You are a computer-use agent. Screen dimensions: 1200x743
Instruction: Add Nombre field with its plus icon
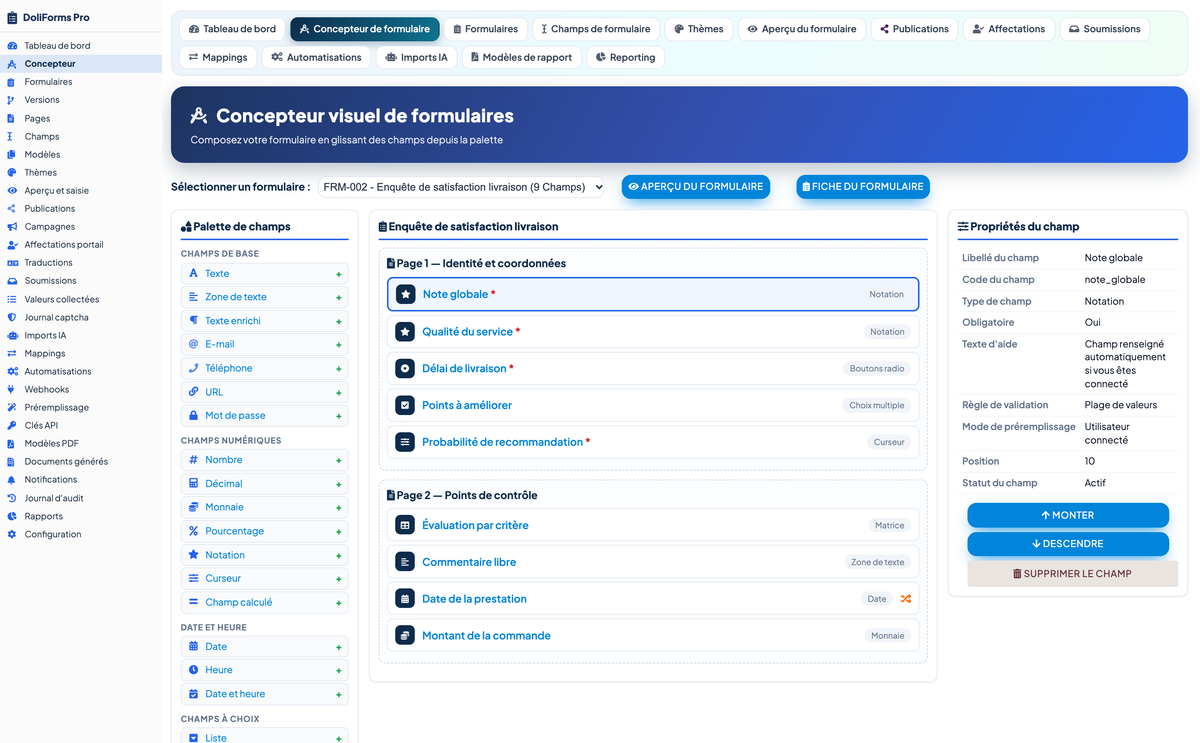point(339,461)
